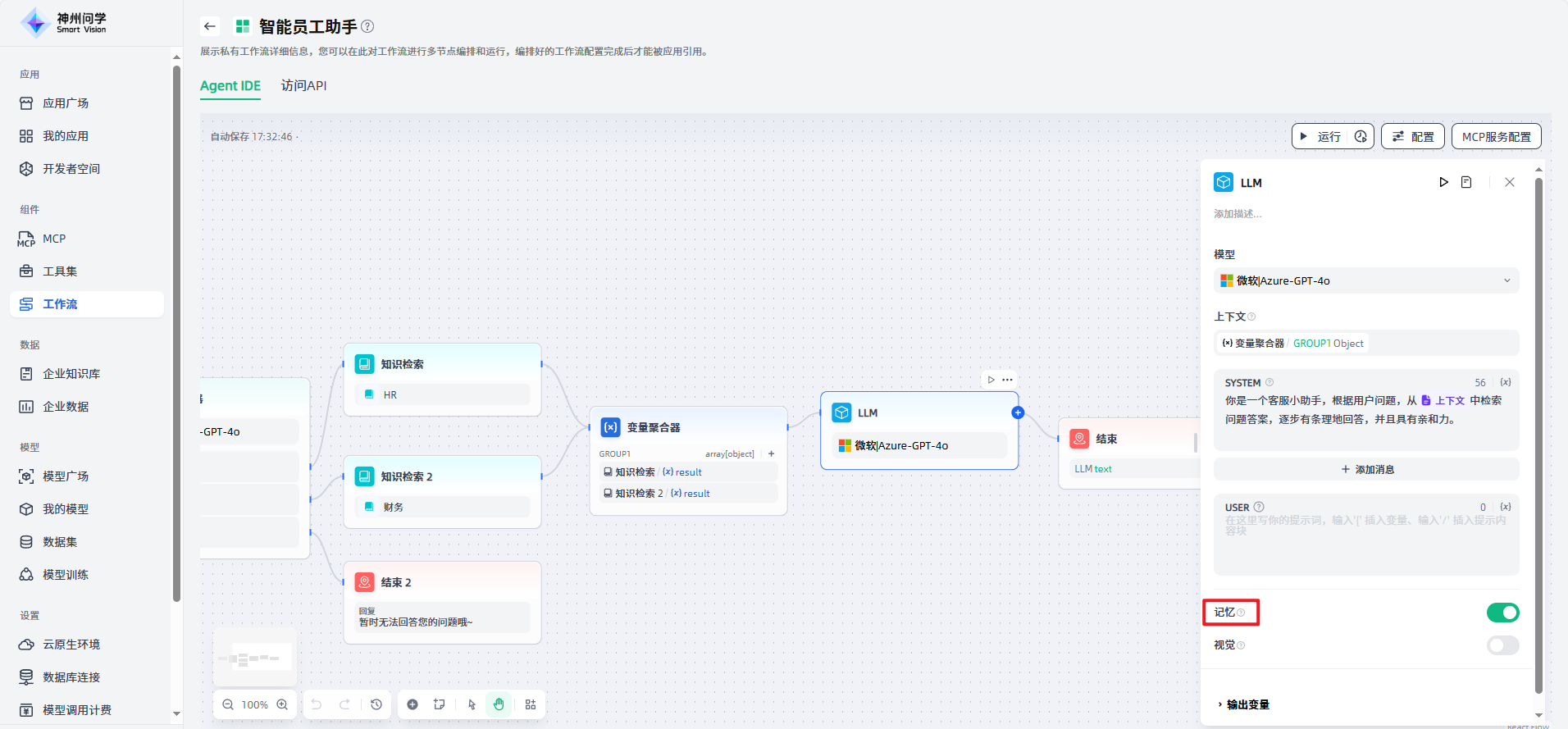This screenshot has height=729, width=1568.
Task: Click the auto-layout organize nodes icon
Action: [x=531, y=704]
